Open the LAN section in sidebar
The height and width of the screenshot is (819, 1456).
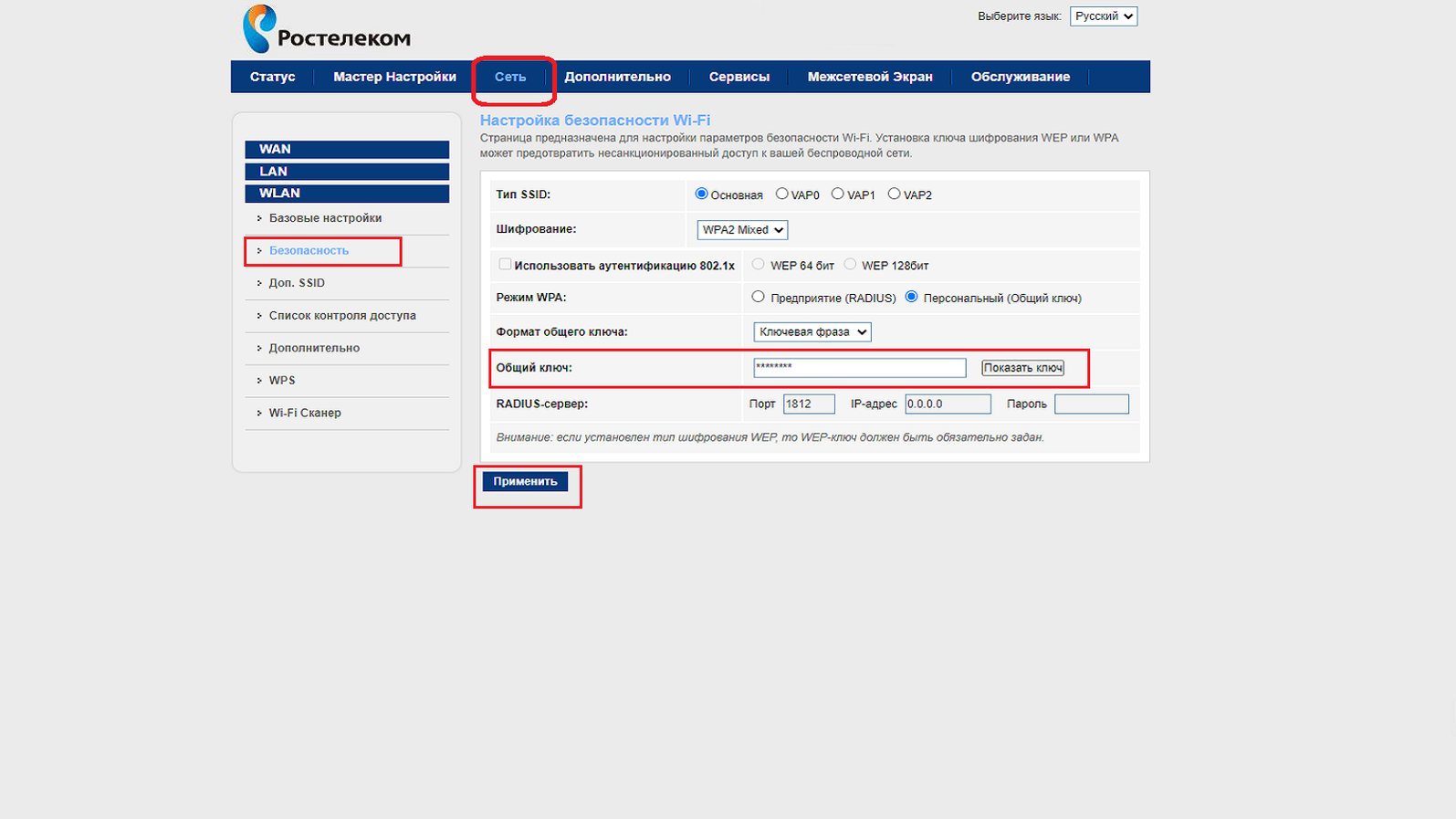(347, 172)
